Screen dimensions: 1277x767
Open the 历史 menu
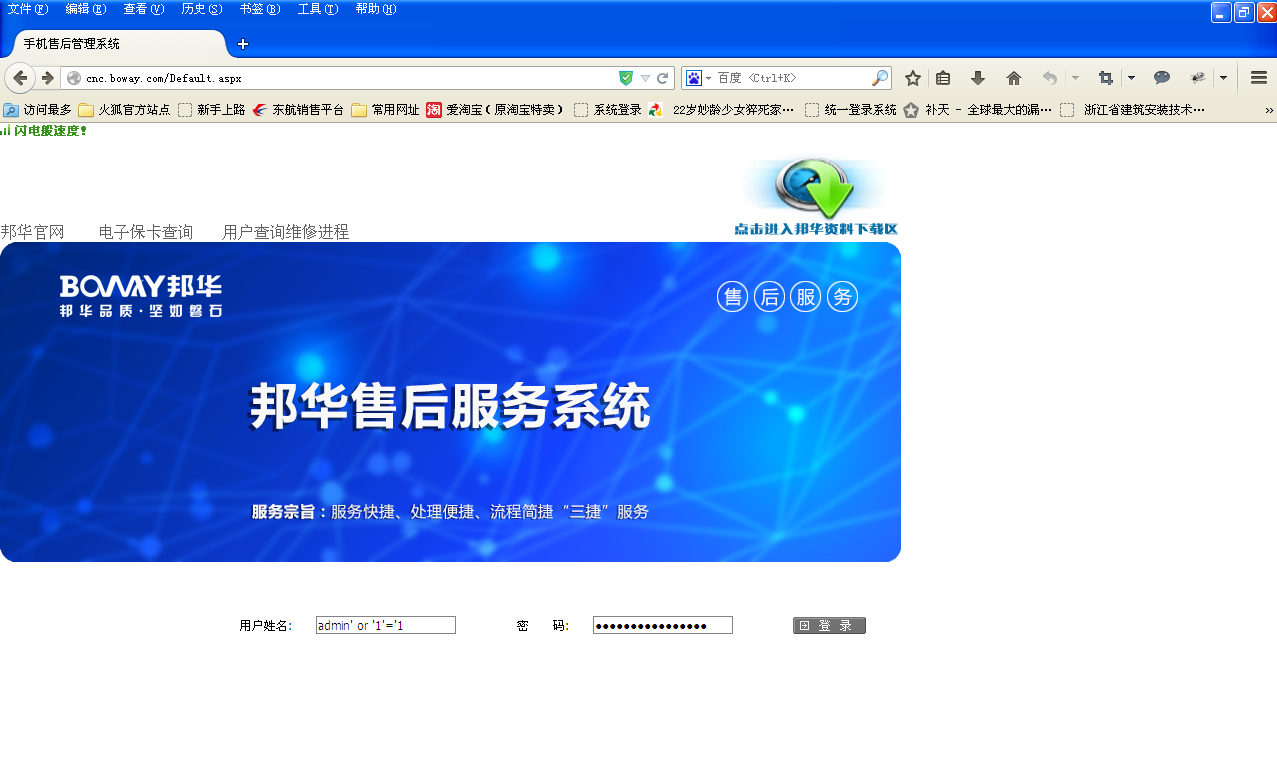click(x=202, y=9)
